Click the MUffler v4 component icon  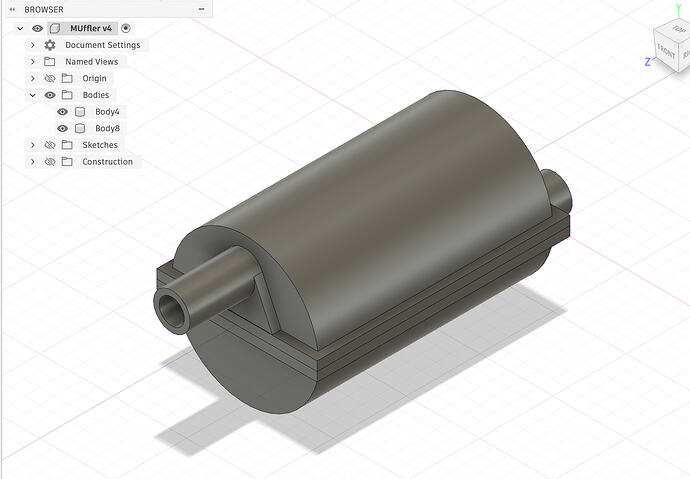point(55,29)
